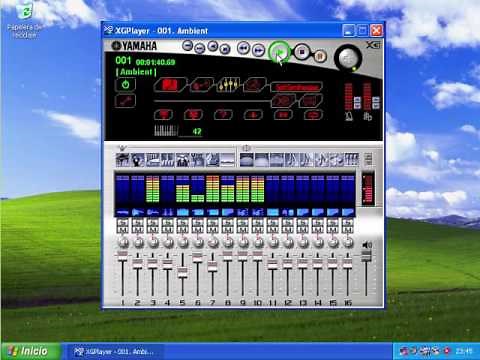Viewport: 480px width, 360px height.
Task: Open the list icon at the end of the thumbnail row
Action: click(x=368, y=160)
